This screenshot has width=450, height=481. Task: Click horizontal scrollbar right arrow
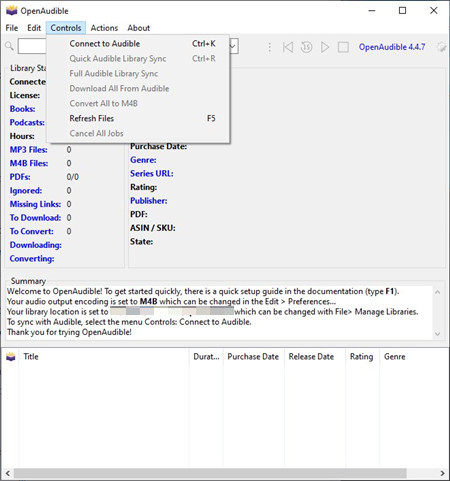point(442,473)
